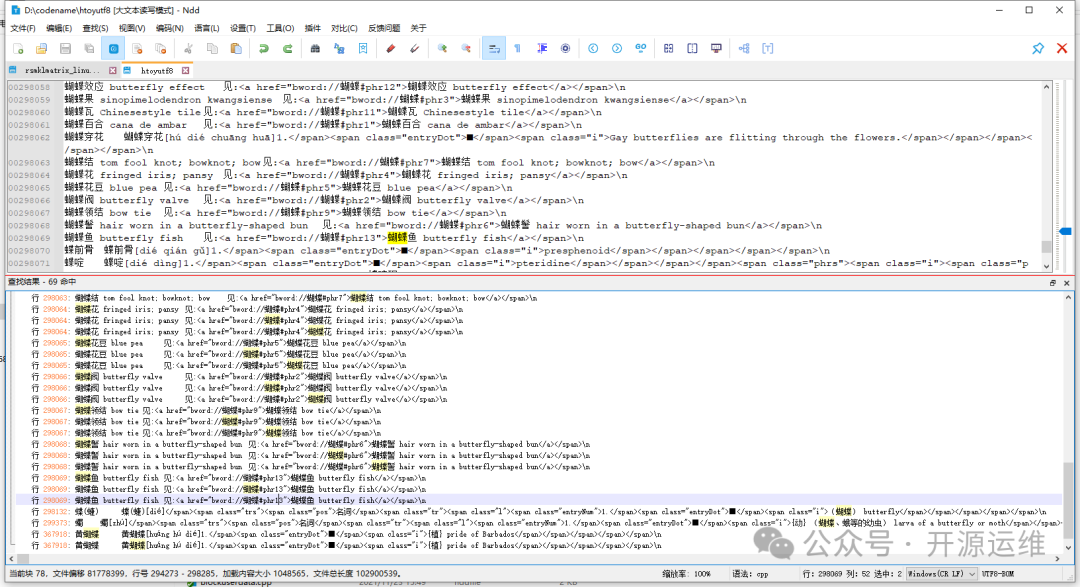
Task: Open the 编辑(E) menu
Action: tap(59, 28)
